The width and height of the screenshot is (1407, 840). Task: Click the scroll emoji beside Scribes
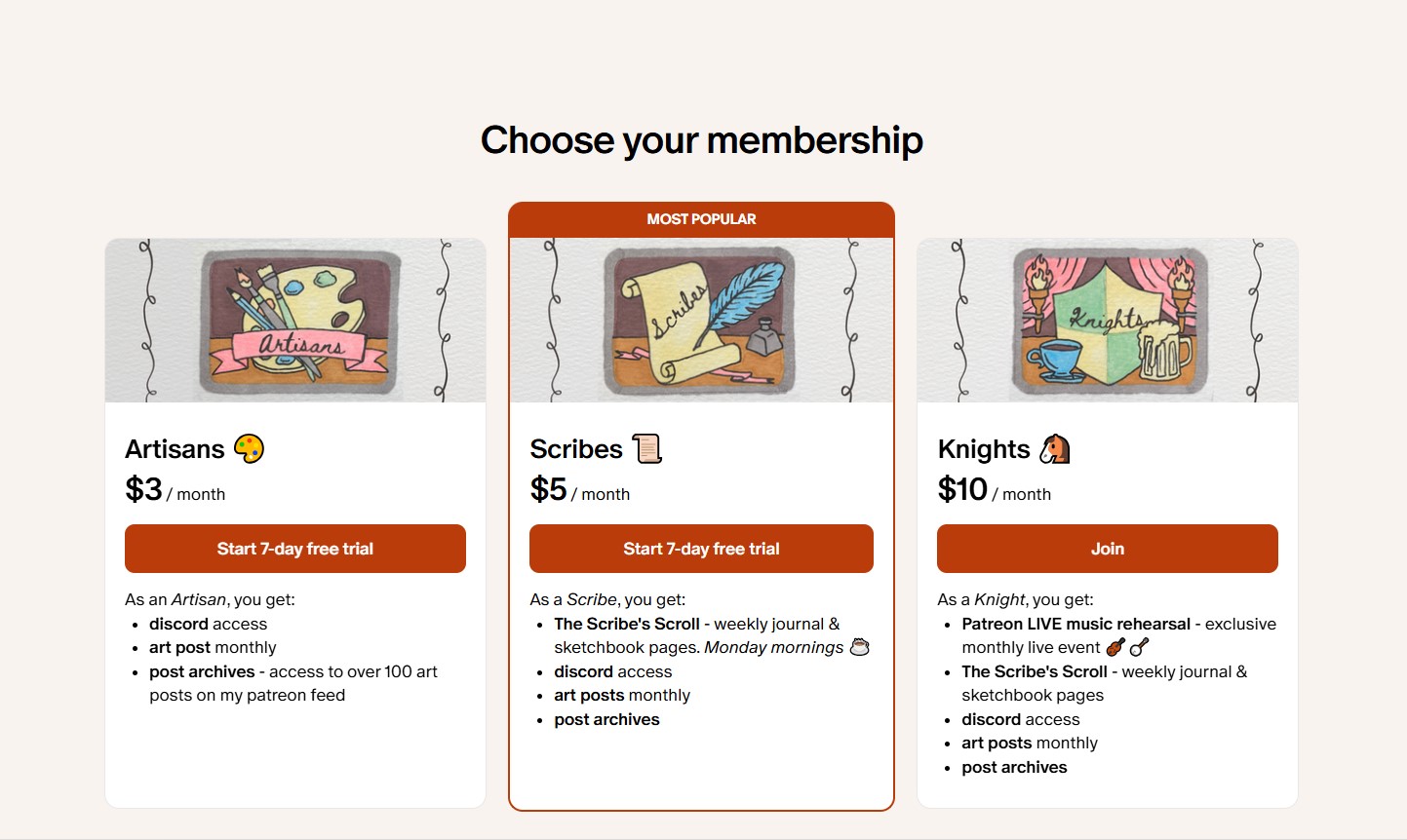[x=647, y=449]
